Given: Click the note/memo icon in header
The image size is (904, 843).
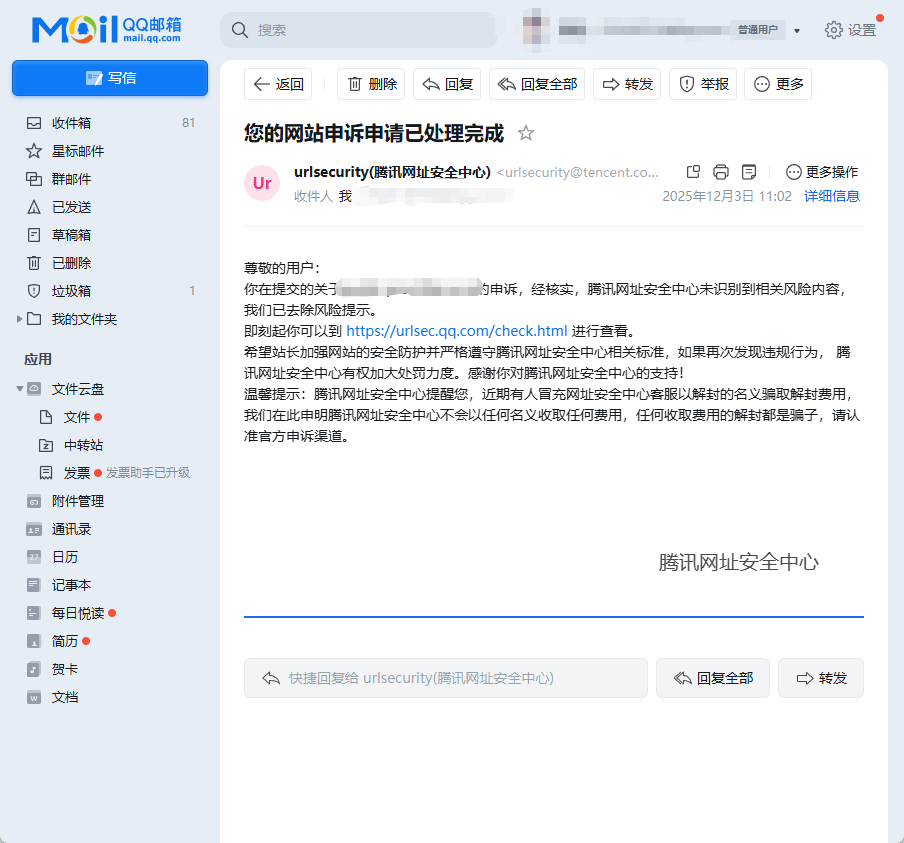Looking at the screenshot, I should coord(748,172).
